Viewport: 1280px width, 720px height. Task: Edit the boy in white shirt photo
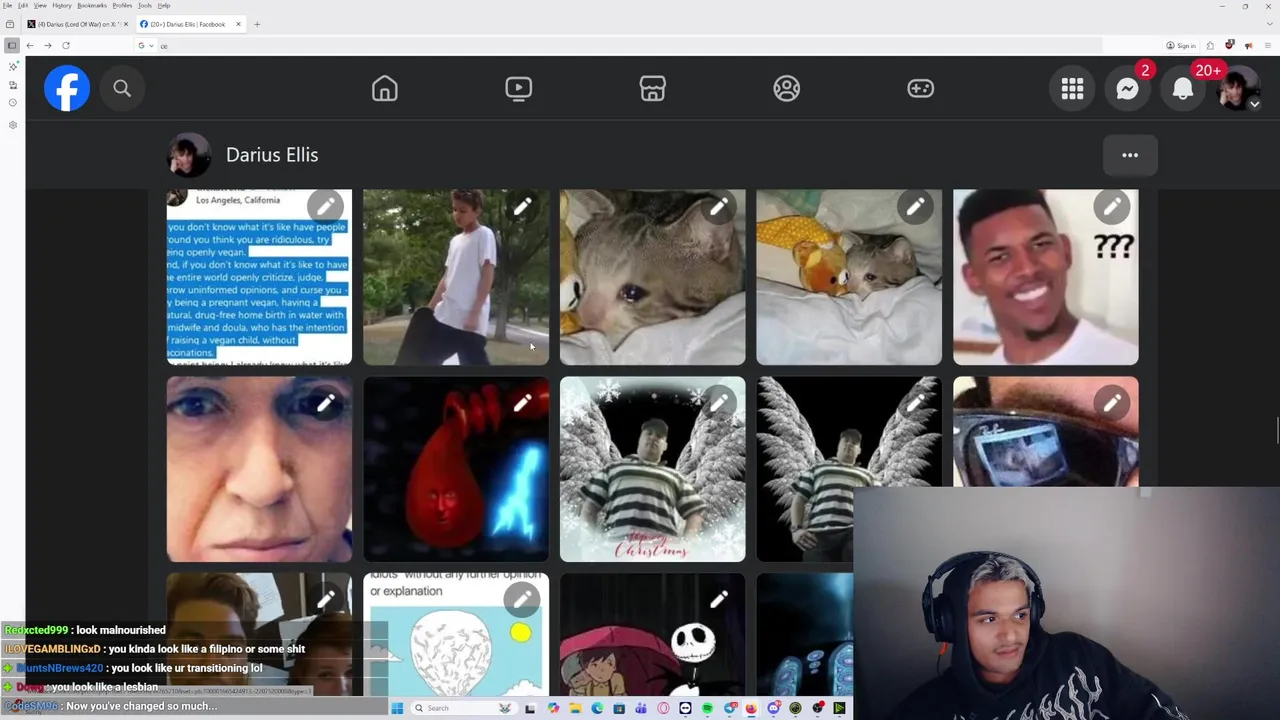coord(522,207)
